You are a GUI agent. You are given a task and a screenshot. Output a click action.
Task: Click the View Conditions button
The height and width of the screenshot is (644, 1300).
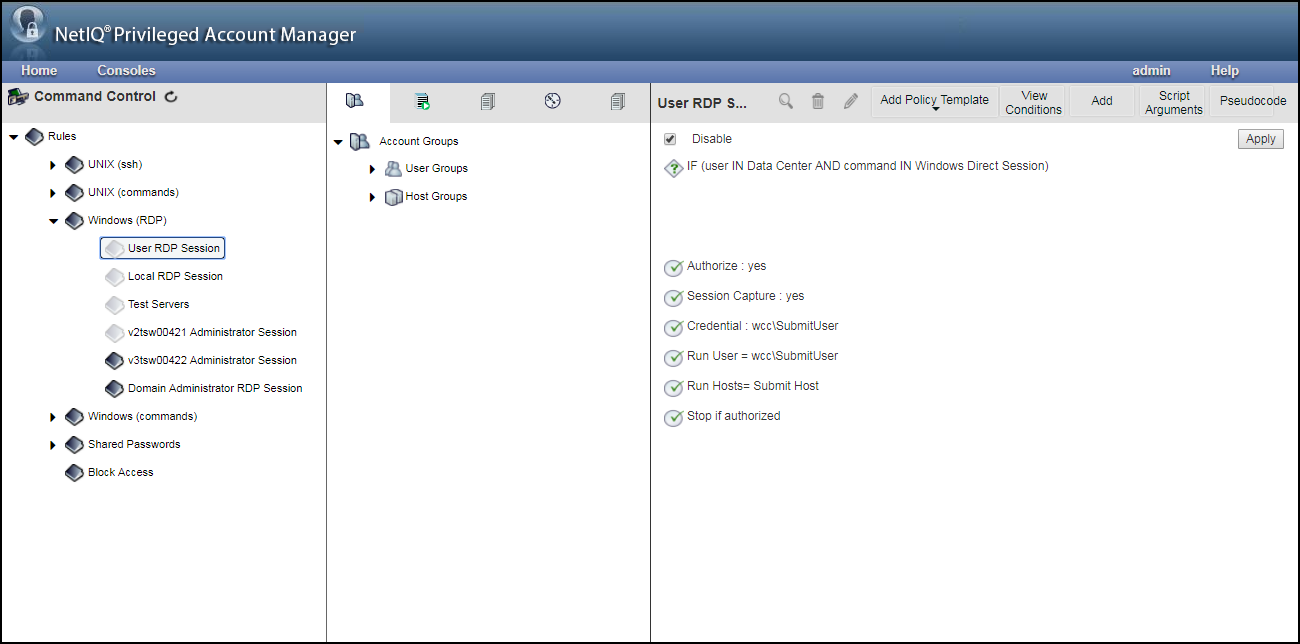coord(1033,102)
